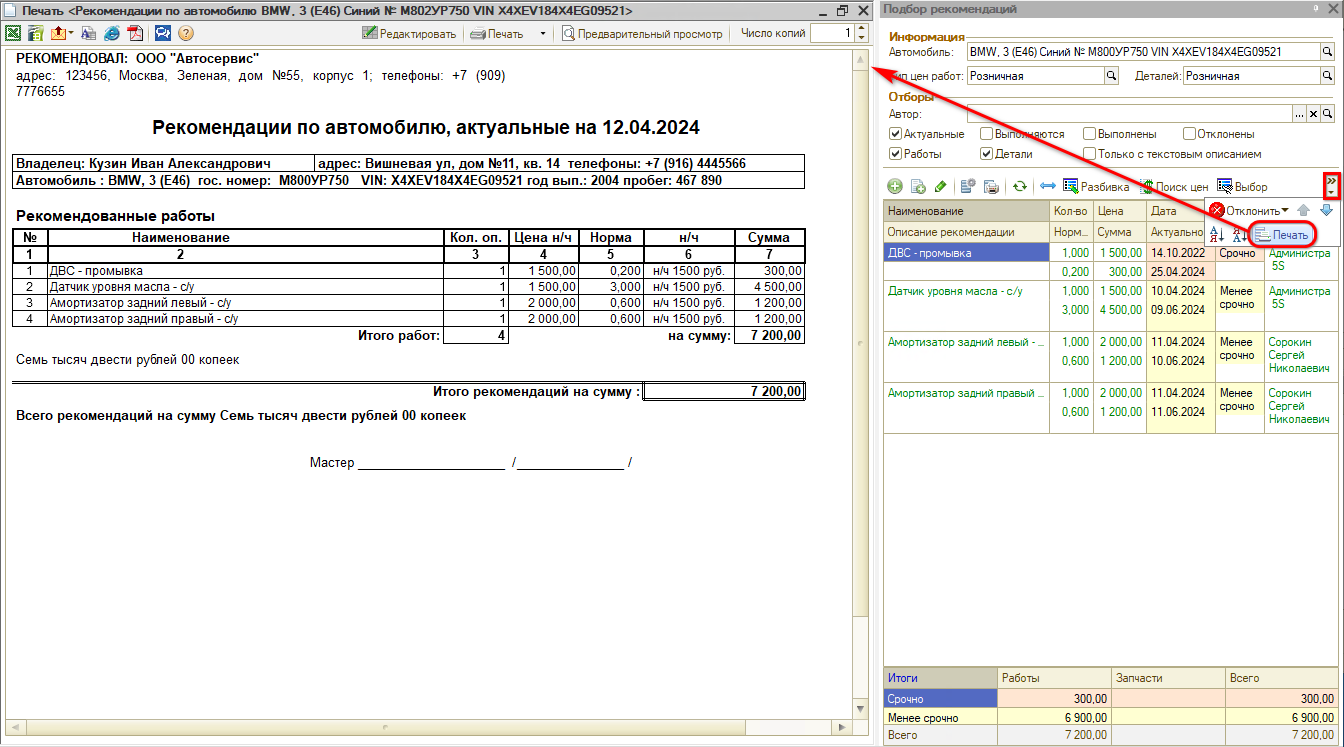Image resolution: width=1344 pixels, height=747 pixels.
Task: Check the Отклонены filter checkbox
Action: pyautogui.click(x=1190, y=134)
